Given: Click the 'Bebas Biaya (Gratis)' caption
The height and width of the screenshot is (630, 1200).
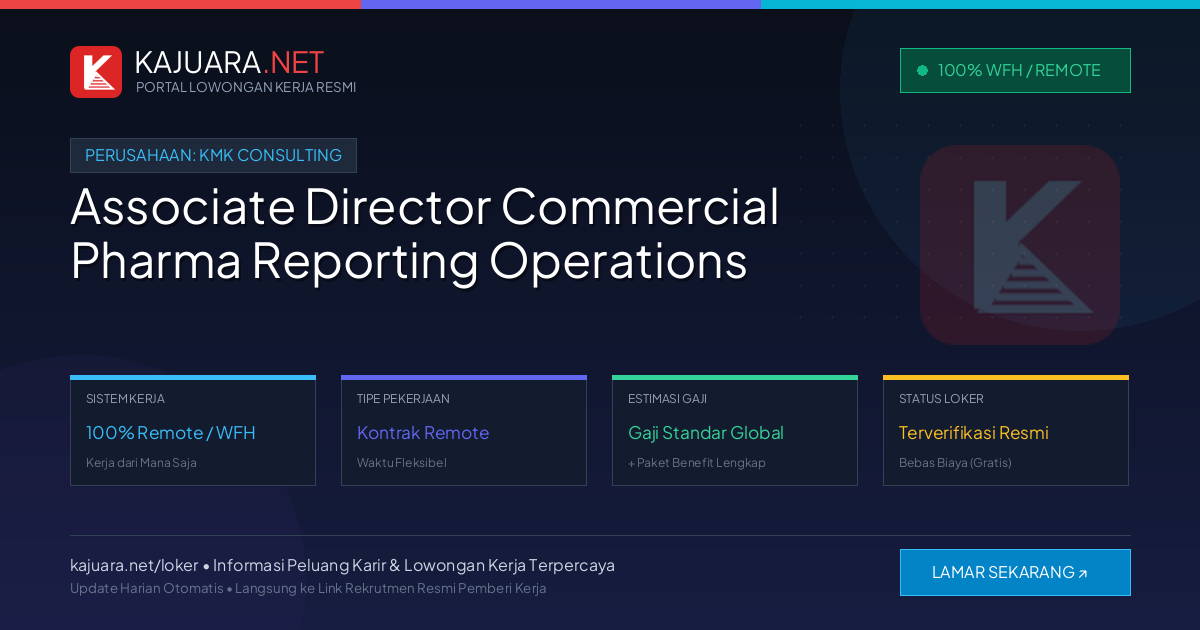Looking at the screenshot, I should (x=955, y=463).
